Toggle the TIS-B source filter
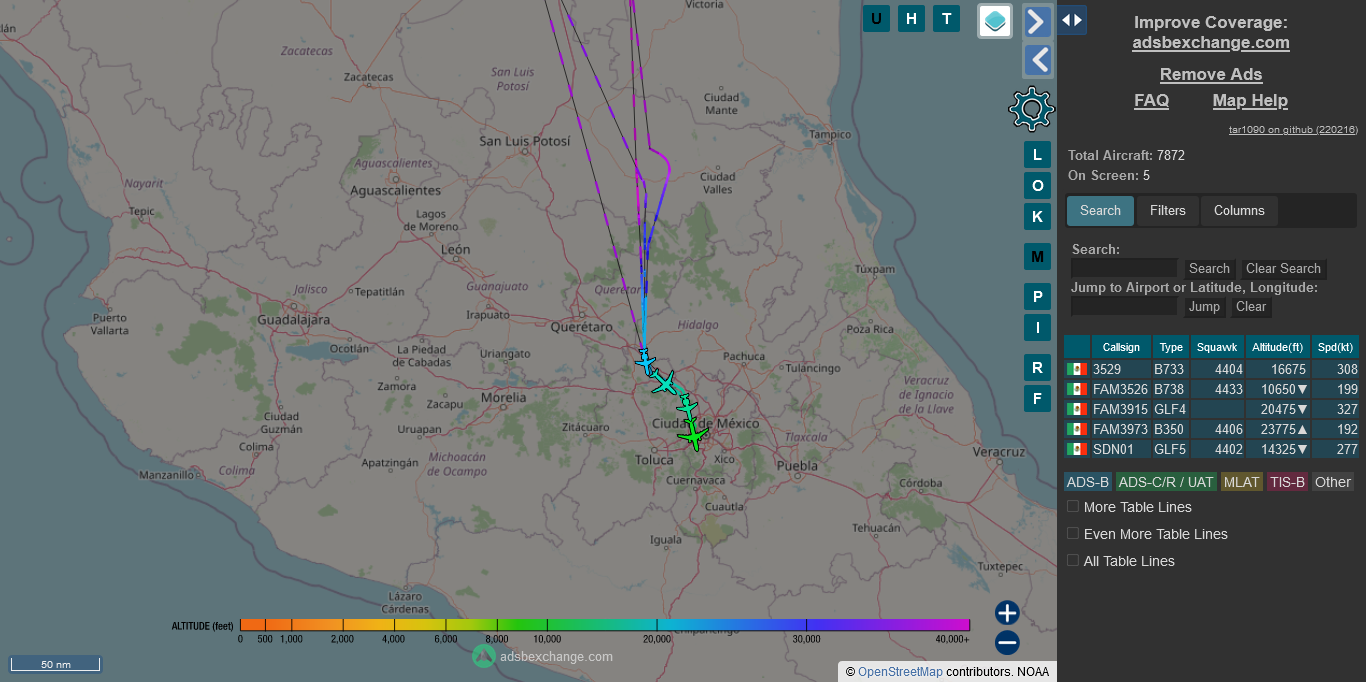This screenshot has width=1366, height=682. pos(1288,482)
